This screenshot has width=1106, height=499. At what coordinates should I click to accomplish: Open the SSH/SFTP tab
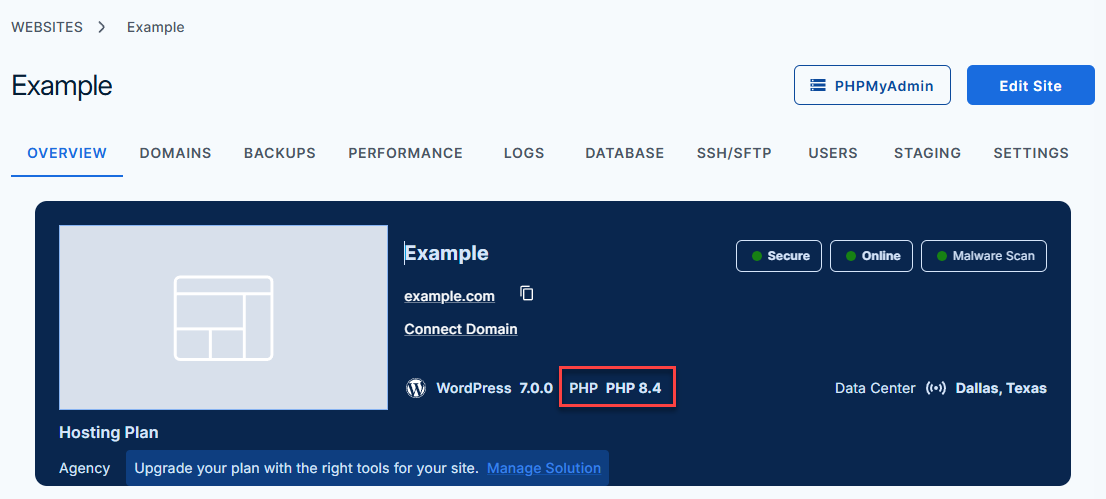[x=734, y=153]
